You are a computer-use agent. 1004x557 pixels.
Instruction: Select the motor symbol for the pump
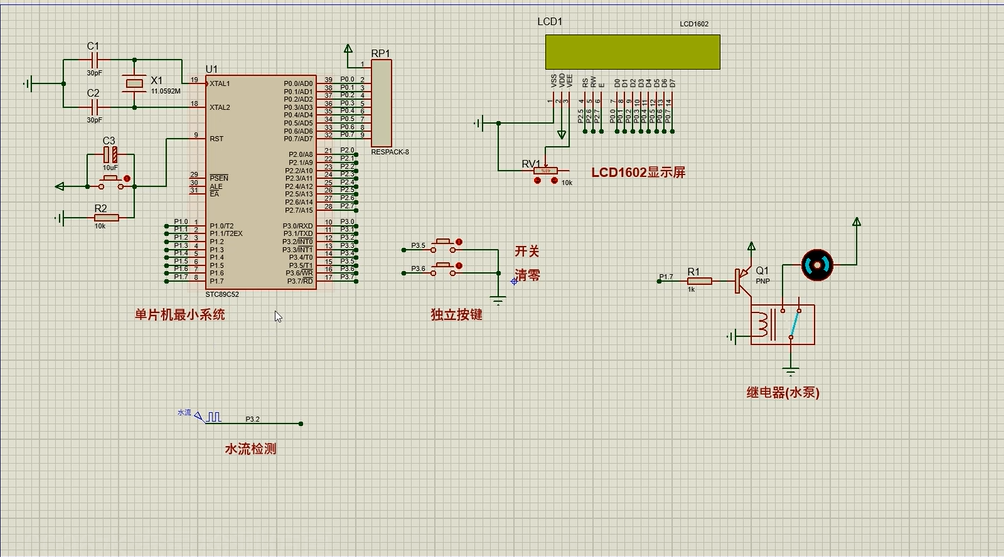click(818, 265)
